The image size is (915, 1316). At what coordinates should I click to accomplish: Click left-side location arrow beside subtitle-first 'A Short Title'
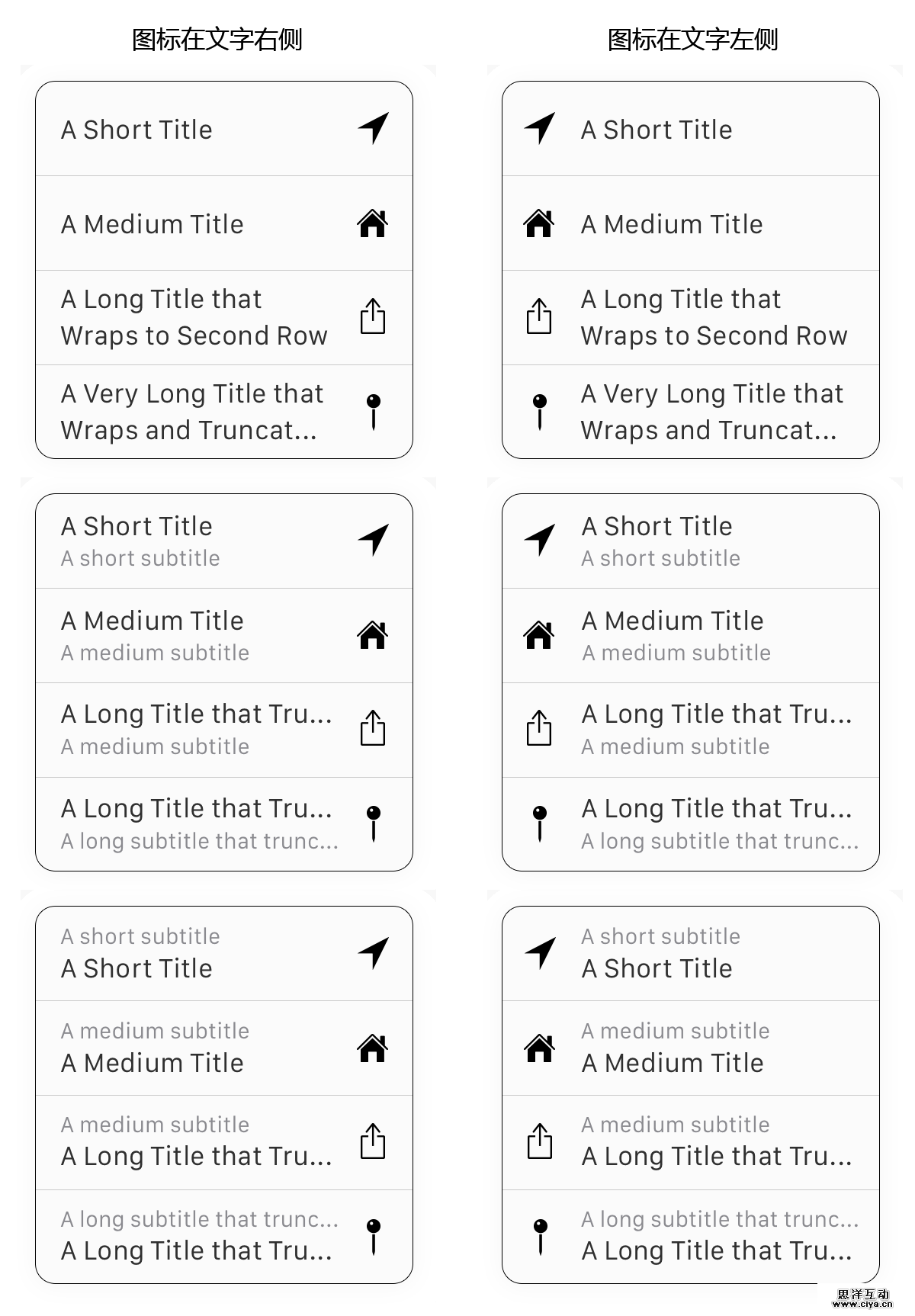tap(540, 952)
